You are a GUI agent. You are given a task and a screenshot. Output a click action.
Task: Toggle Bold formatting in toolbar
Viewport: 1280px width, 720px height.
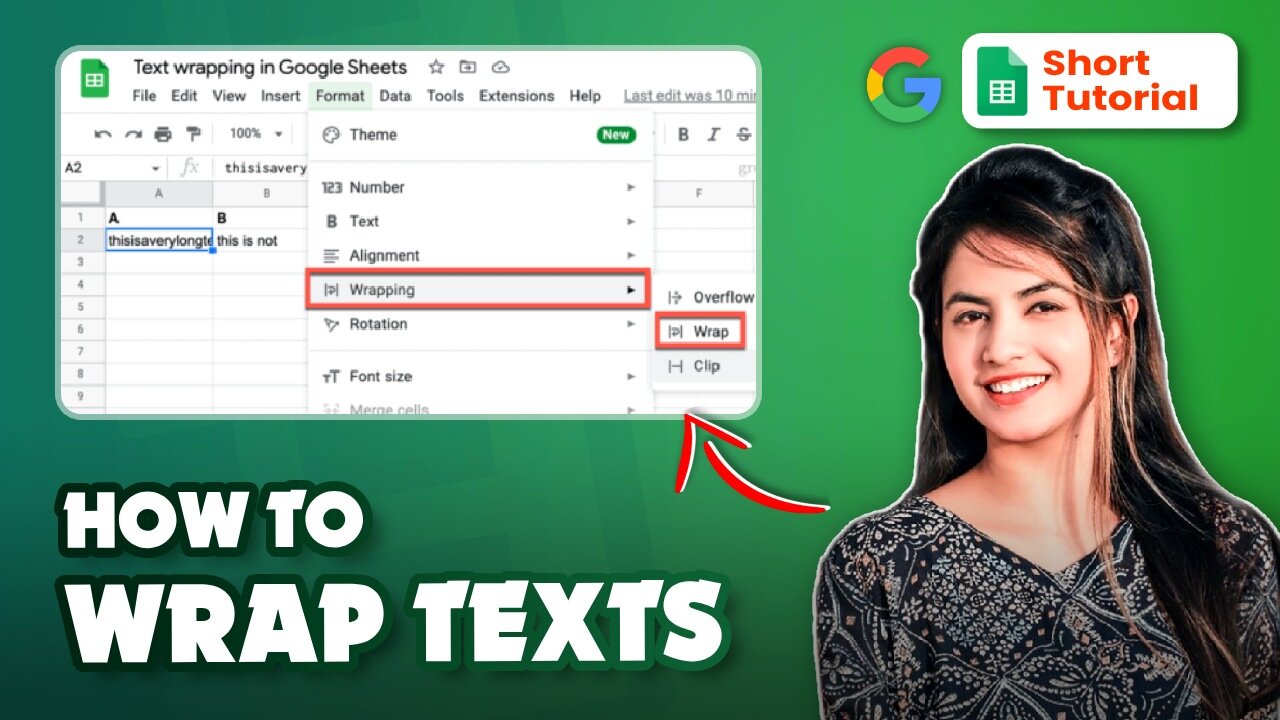(x=683, y=134)
